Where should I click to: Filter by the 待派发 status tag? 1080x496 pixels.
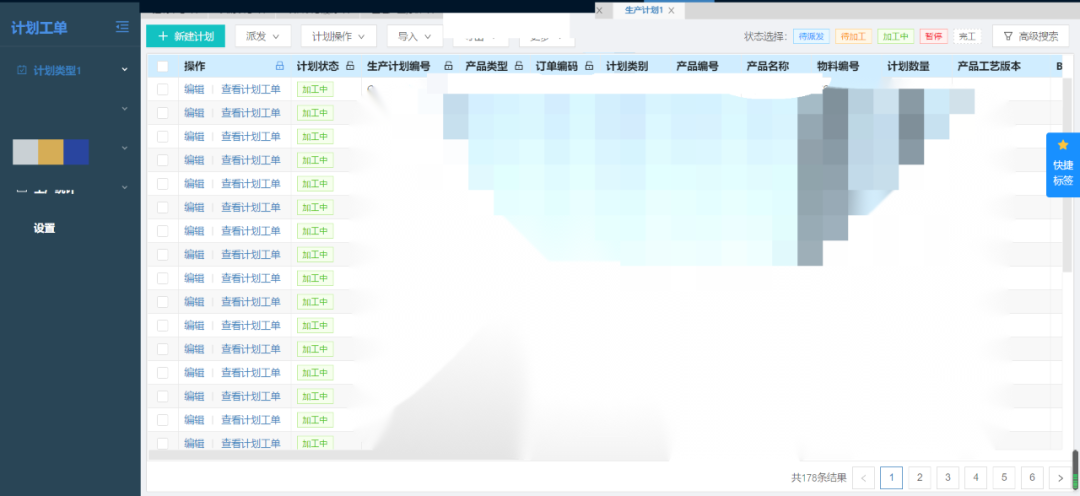811,36
